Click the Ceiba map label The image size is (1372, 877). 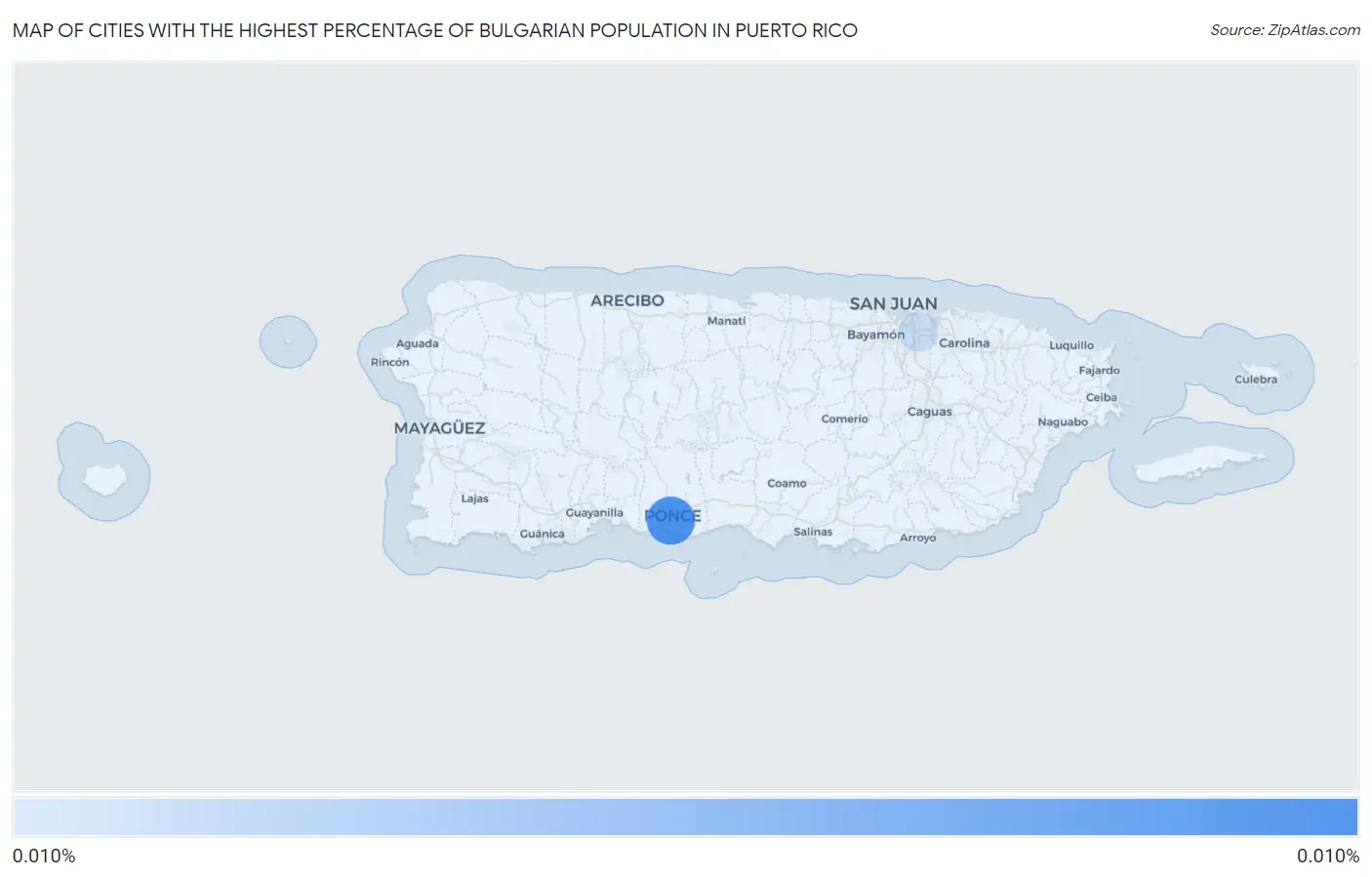[1101, 398]
